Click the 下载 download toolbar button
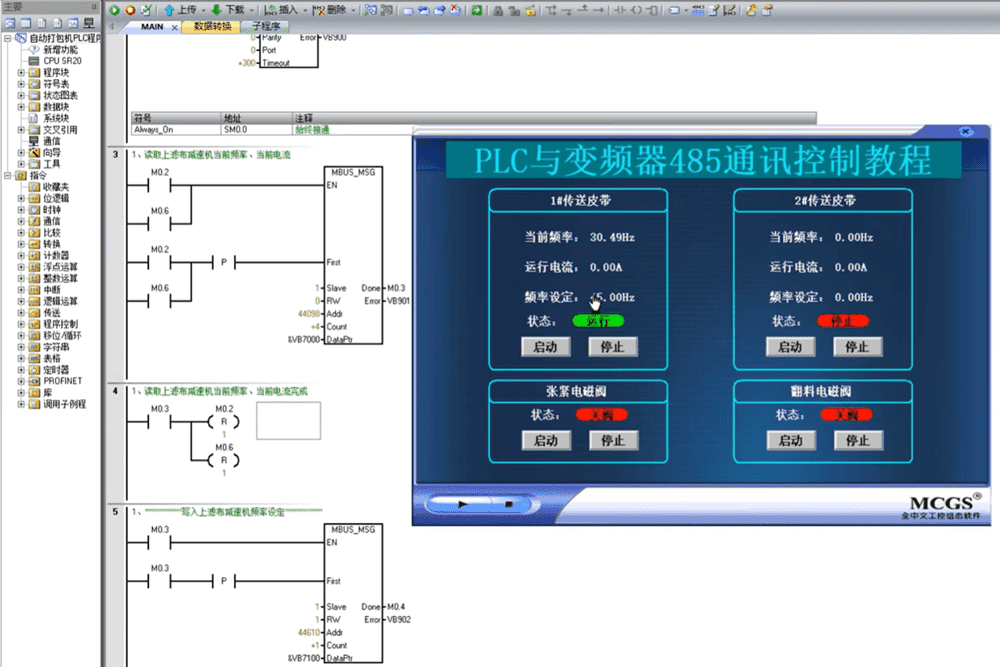The image size is (1000, 667). point(227,9)
